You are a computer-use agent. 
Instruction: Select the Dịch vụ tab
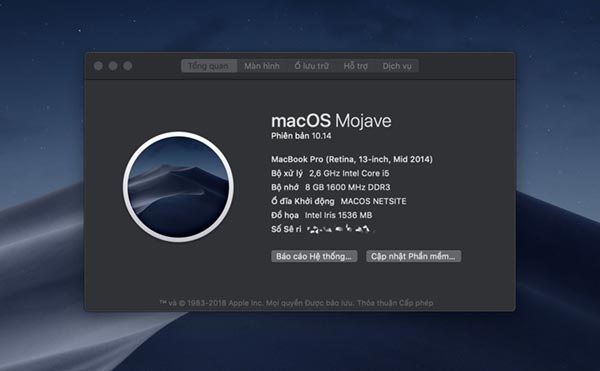point(397,66)
